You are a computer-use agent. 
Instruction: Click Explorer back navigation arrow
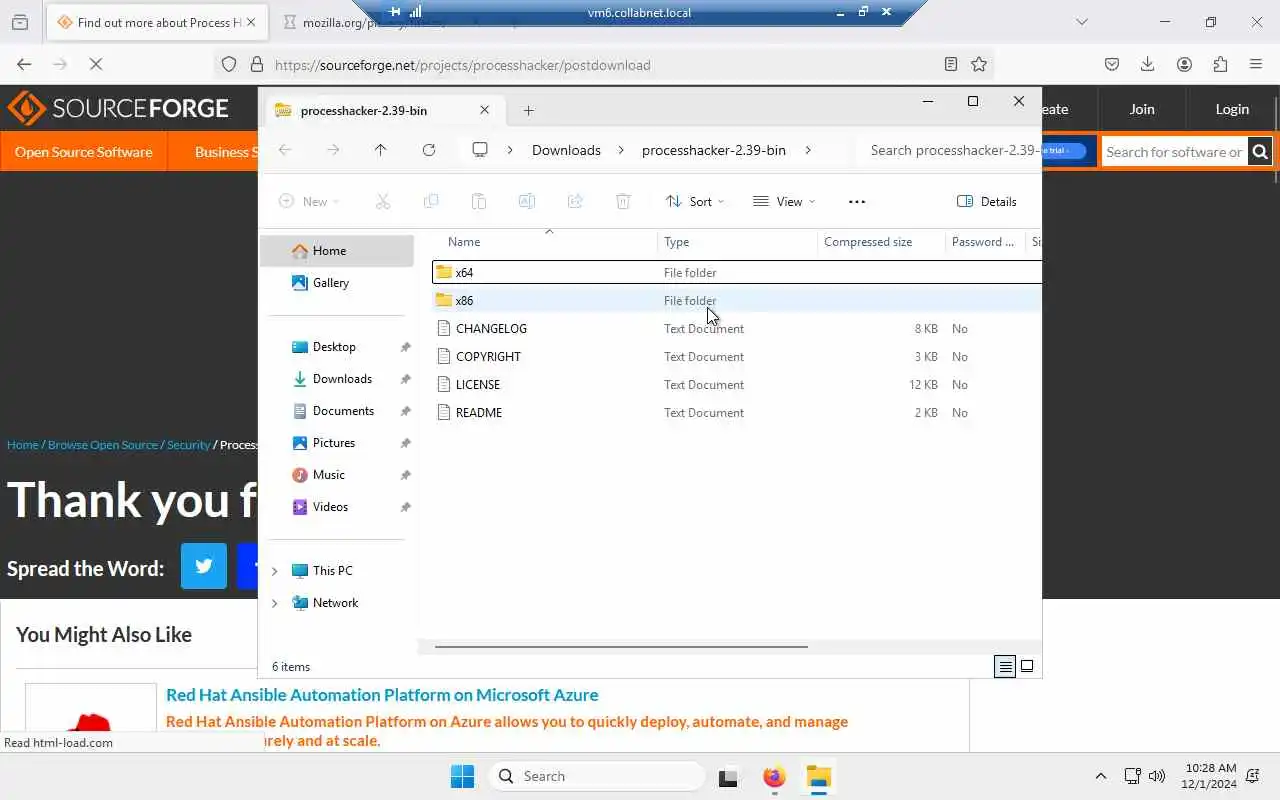(x=285, y=150)
